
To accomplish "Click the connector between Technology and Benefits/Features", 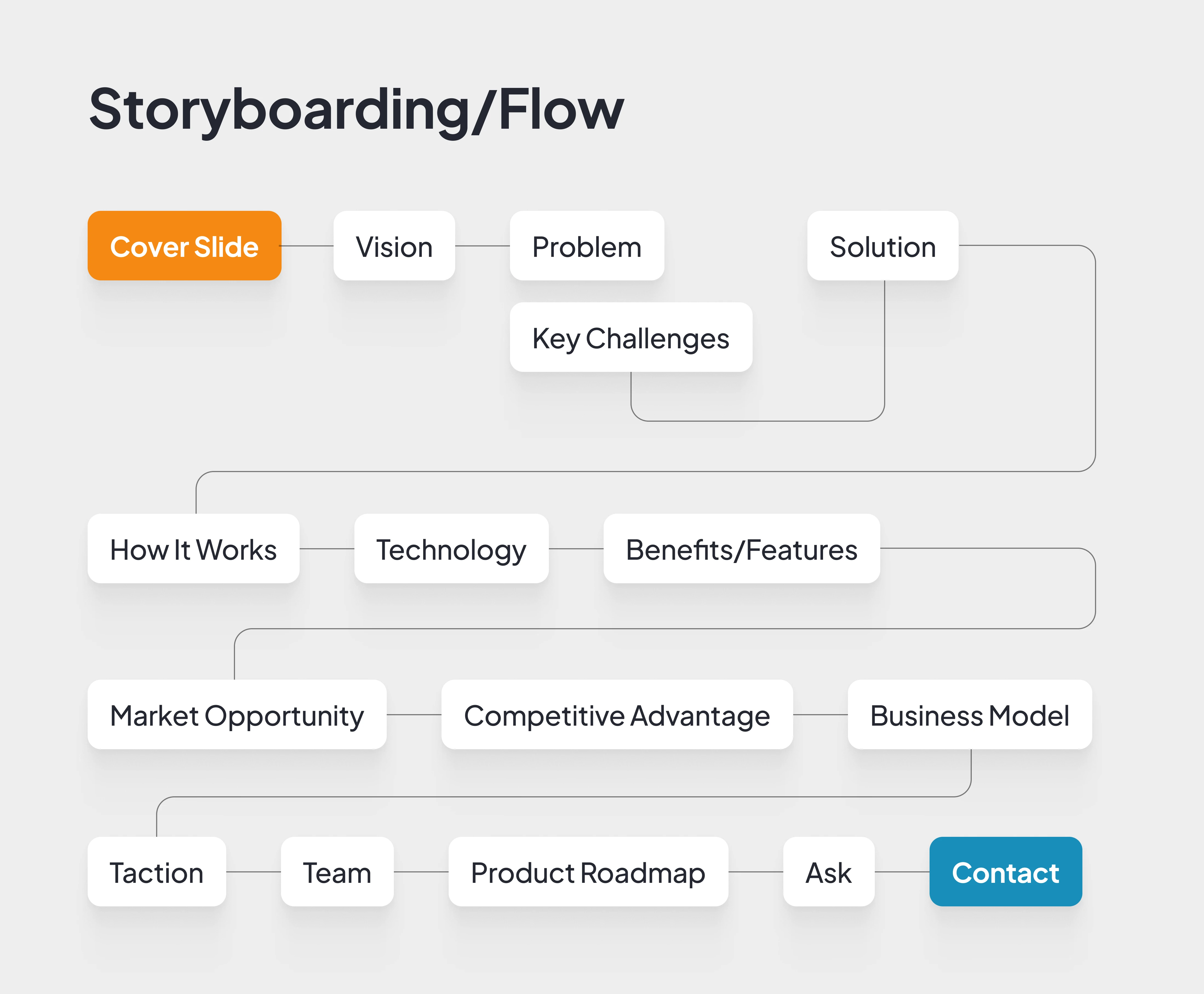I will point(576,548).
